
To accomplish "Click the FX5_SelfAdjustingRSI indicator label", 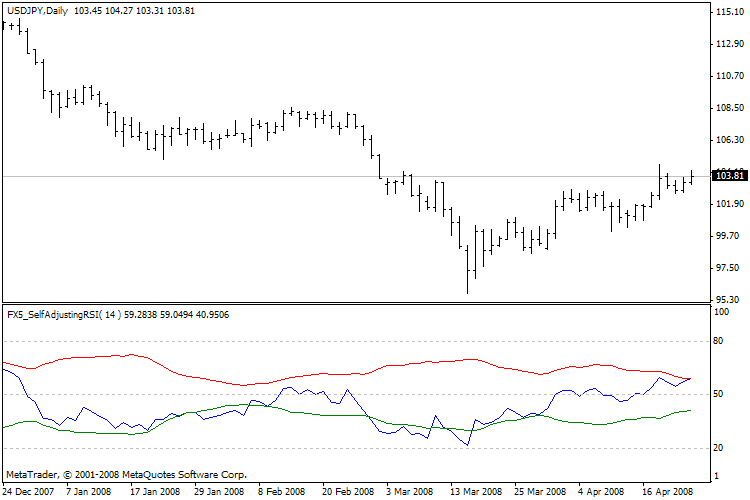I will (x=62, y=314).
